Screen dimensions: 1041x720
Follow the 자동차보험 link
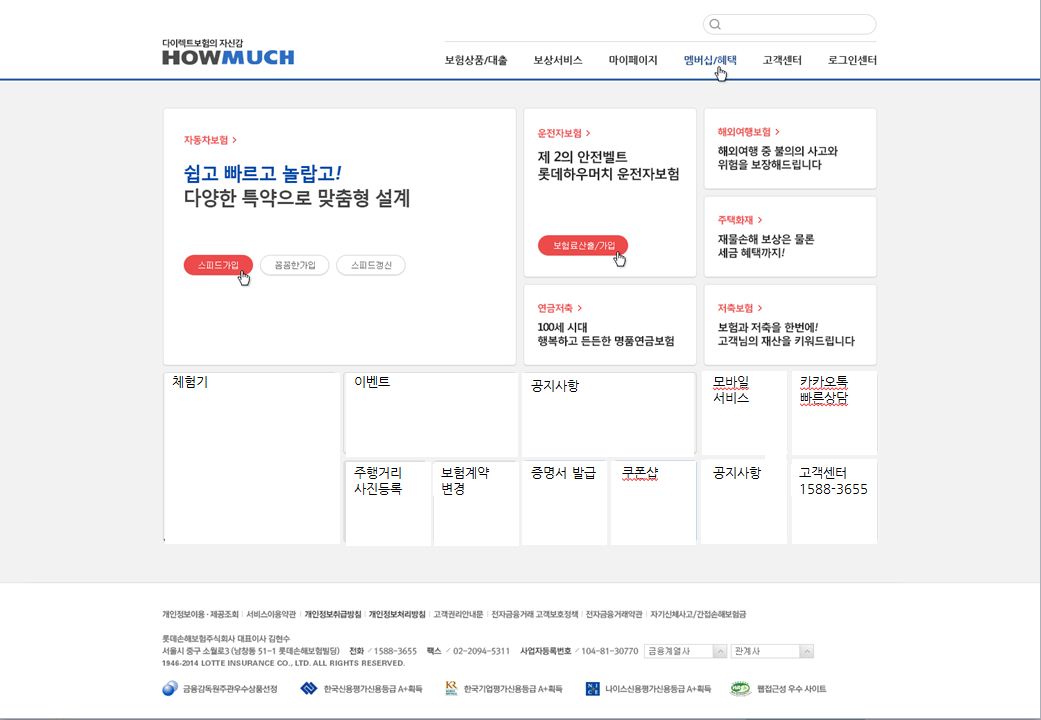(210, 140)
